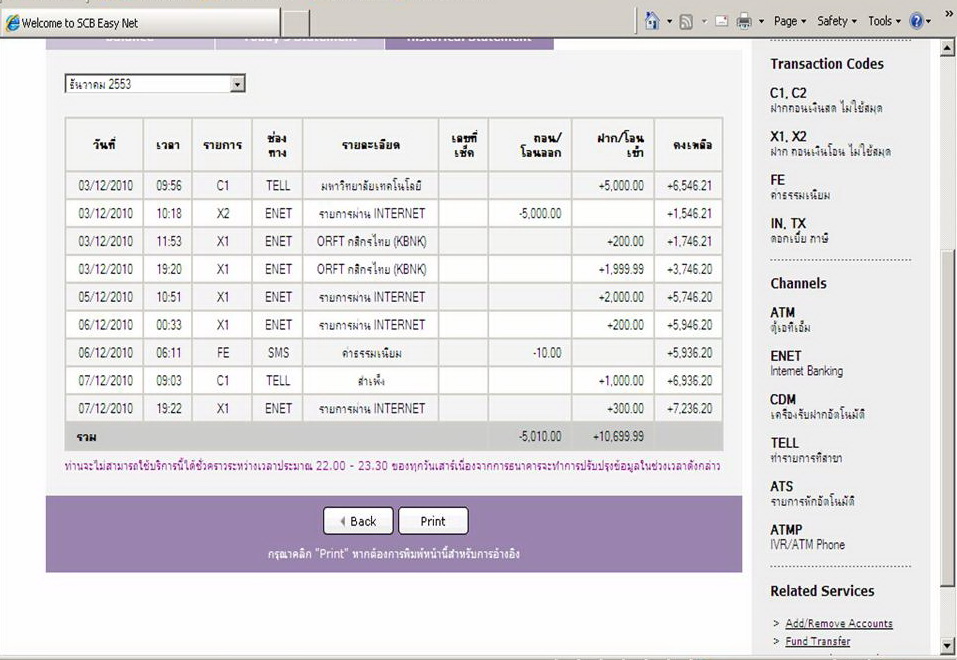Open the Fund Transfer link
957x660 pixels.
tap(817, 641)
